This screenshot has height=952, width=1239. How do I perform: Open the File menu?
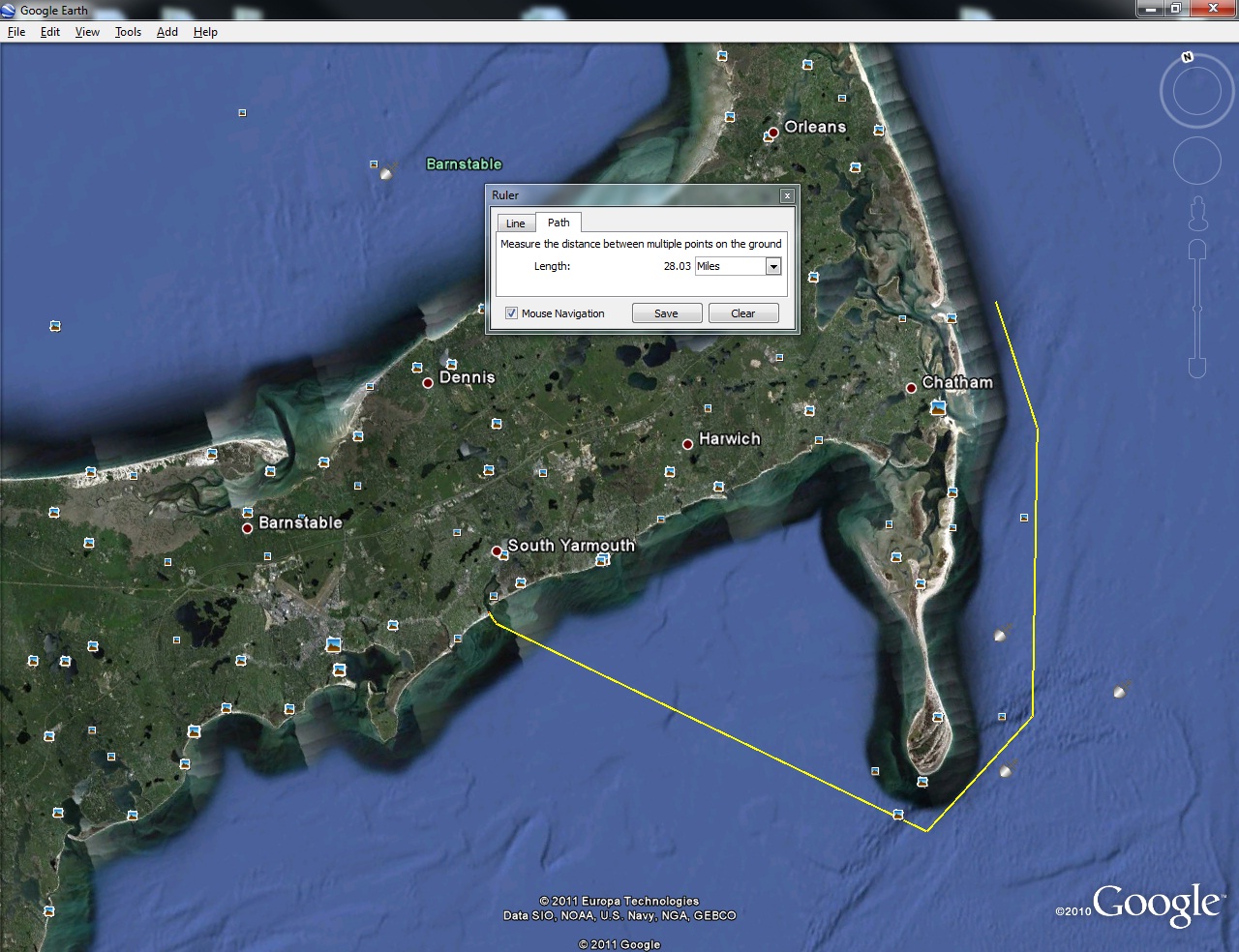pos(16,32)
